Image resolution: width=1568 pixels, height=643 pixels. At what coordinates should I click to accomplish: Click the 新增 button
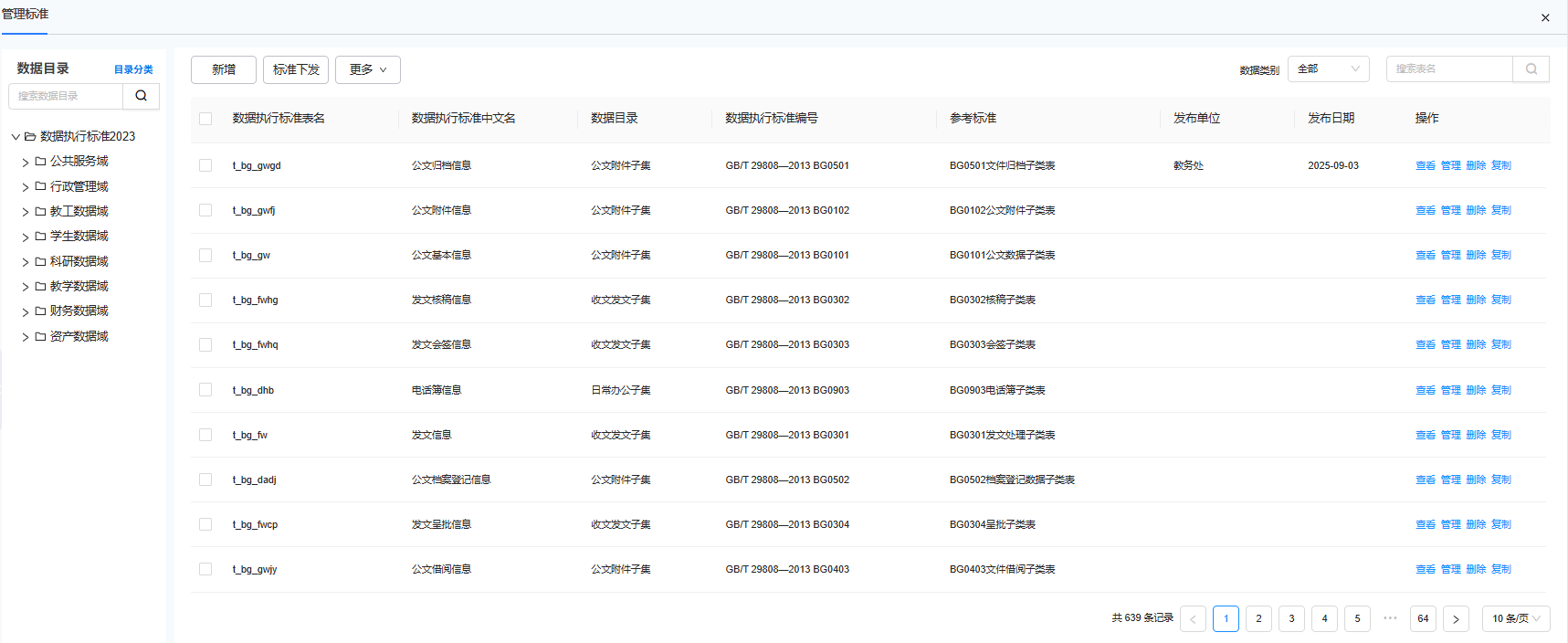click(x=224, y=69)
